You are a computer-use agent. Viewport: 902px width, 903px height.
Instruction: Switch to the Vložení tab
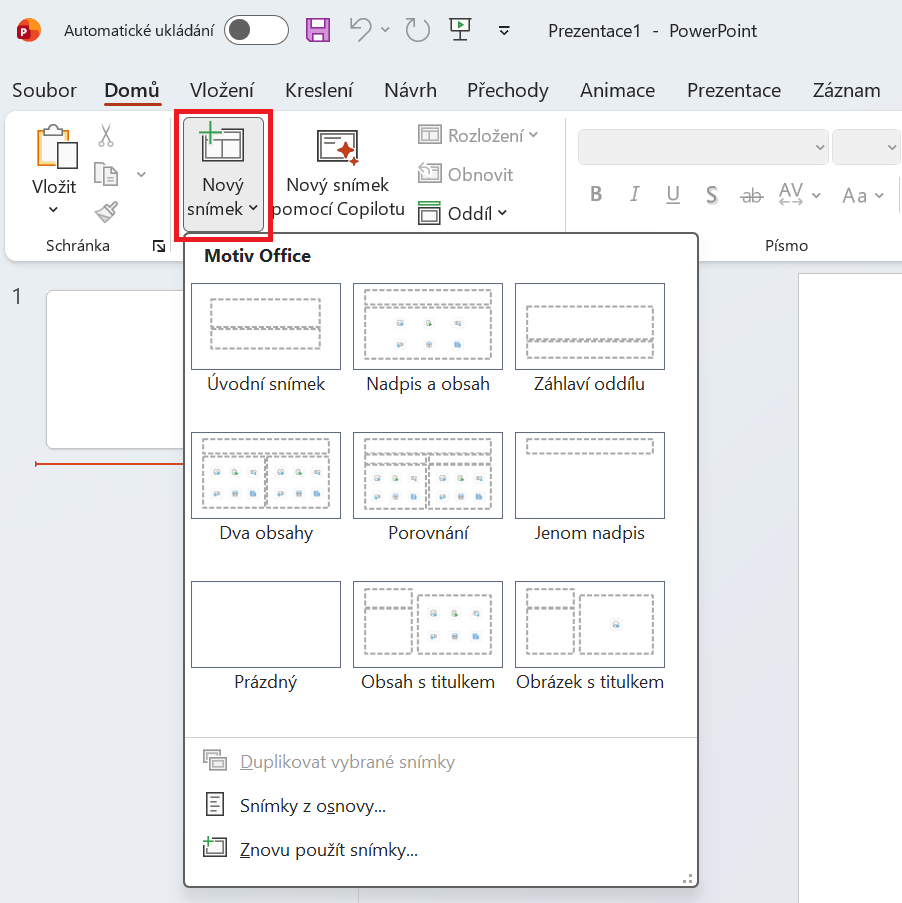[x=222, y=90]
